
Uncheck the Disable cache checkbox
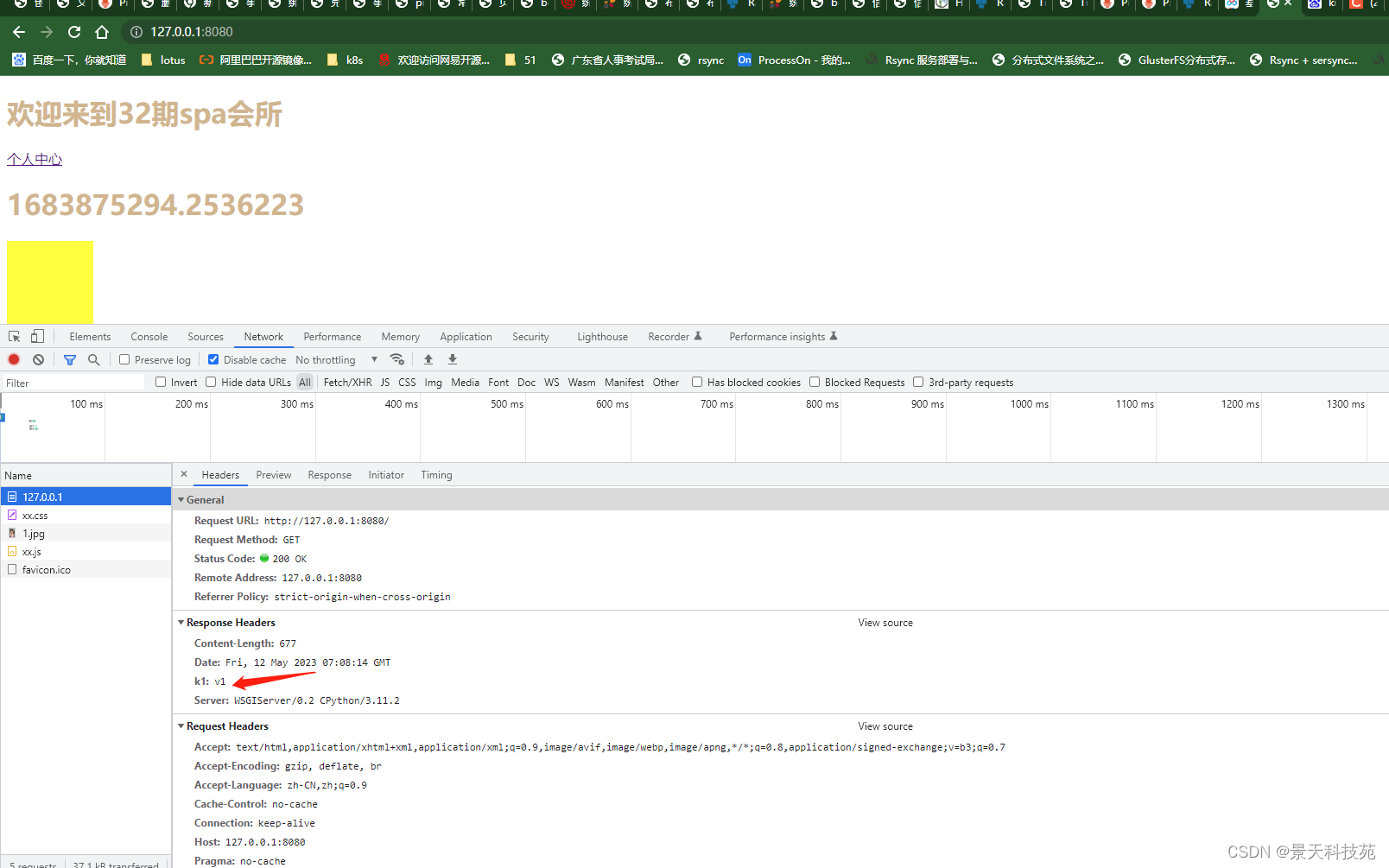pyautogui.click(x=213, y=359)
